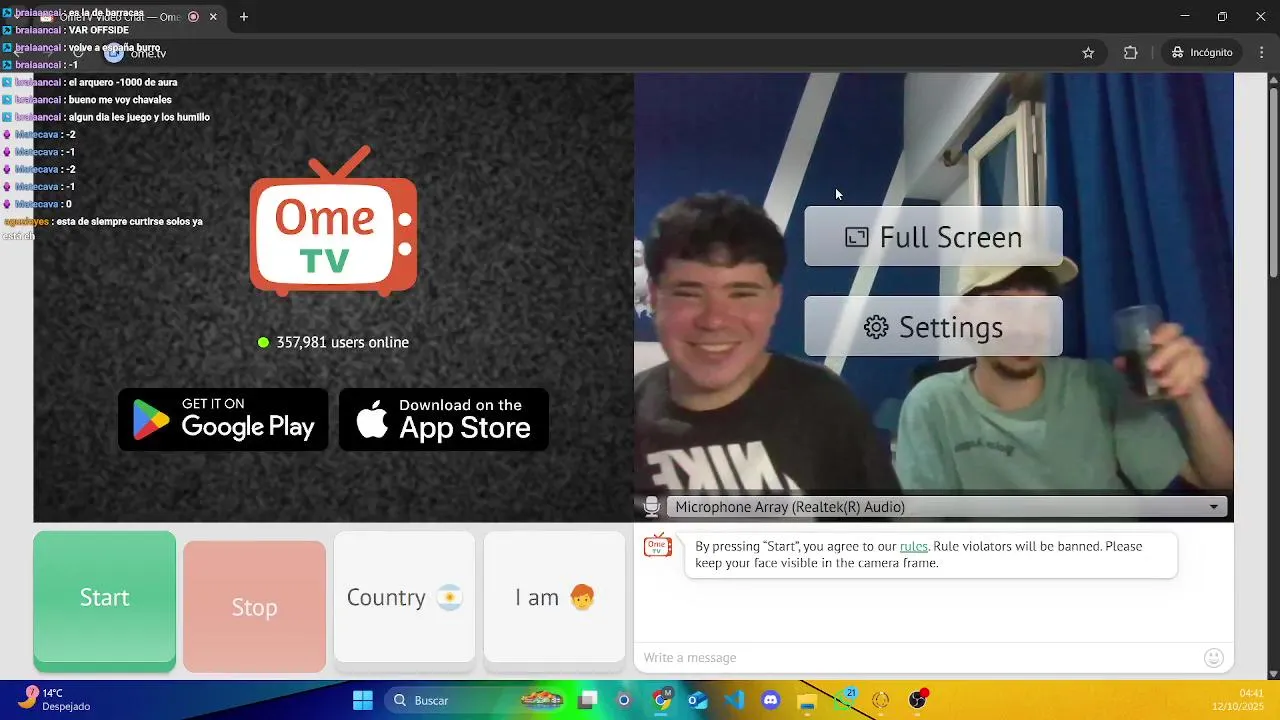Open the 'I am' gender selector
The image size is (1280, 720).
(x=554, y=597)
